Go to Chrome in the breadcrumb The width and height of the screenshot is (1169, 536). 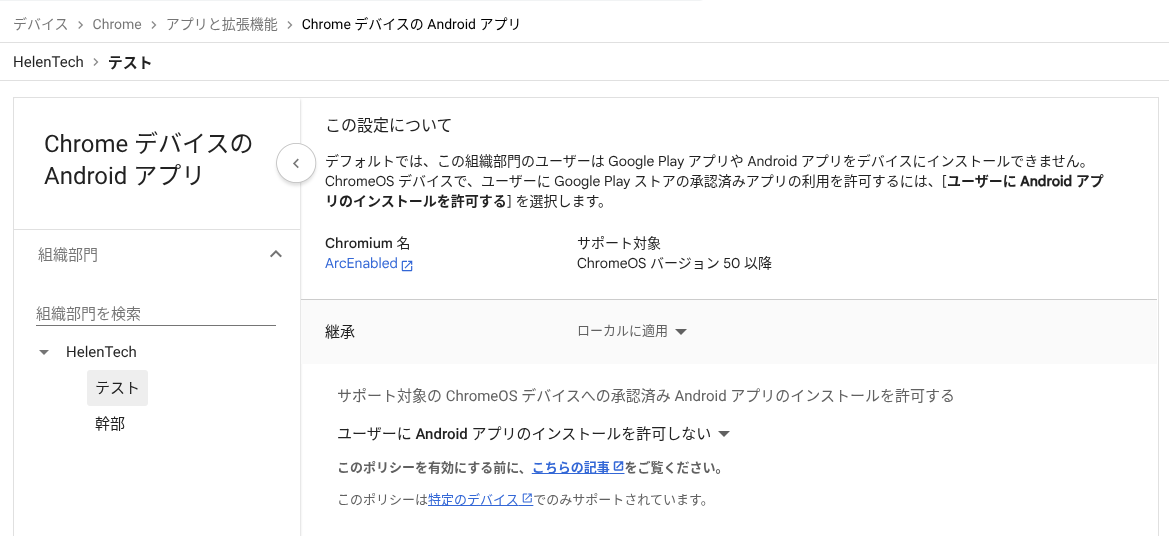coord(117,24)
